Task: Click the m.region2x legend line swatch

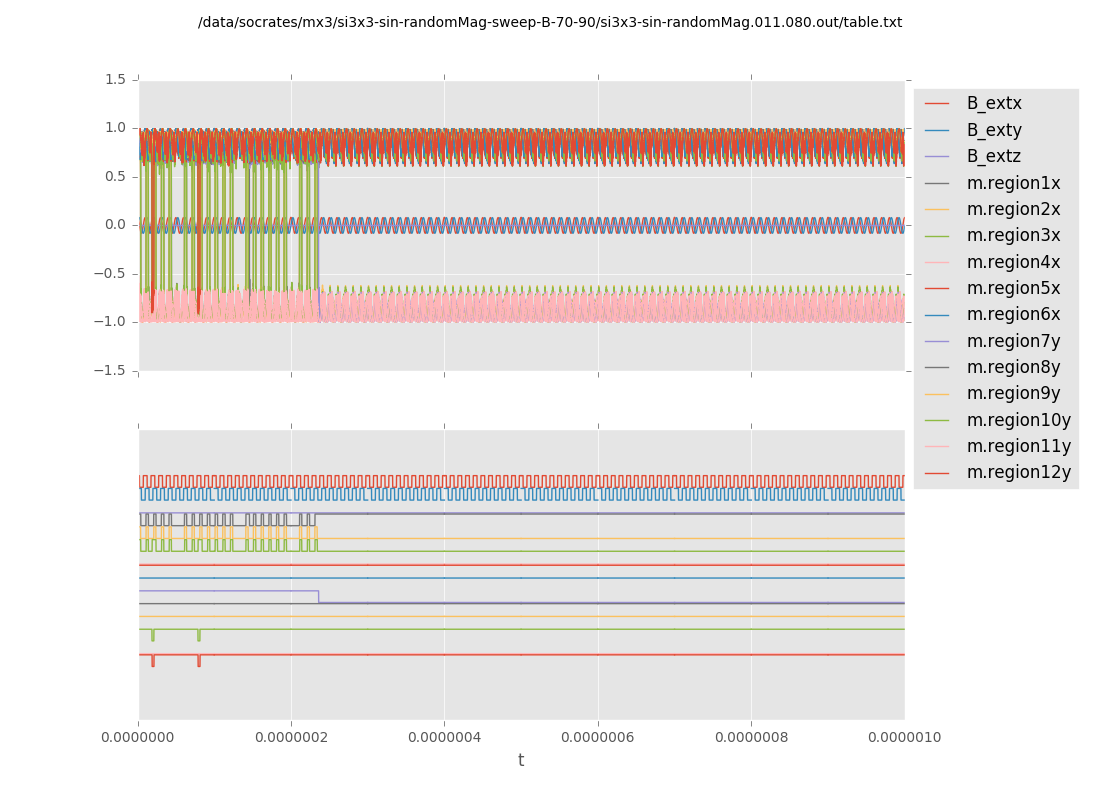Action: [937, 209]
